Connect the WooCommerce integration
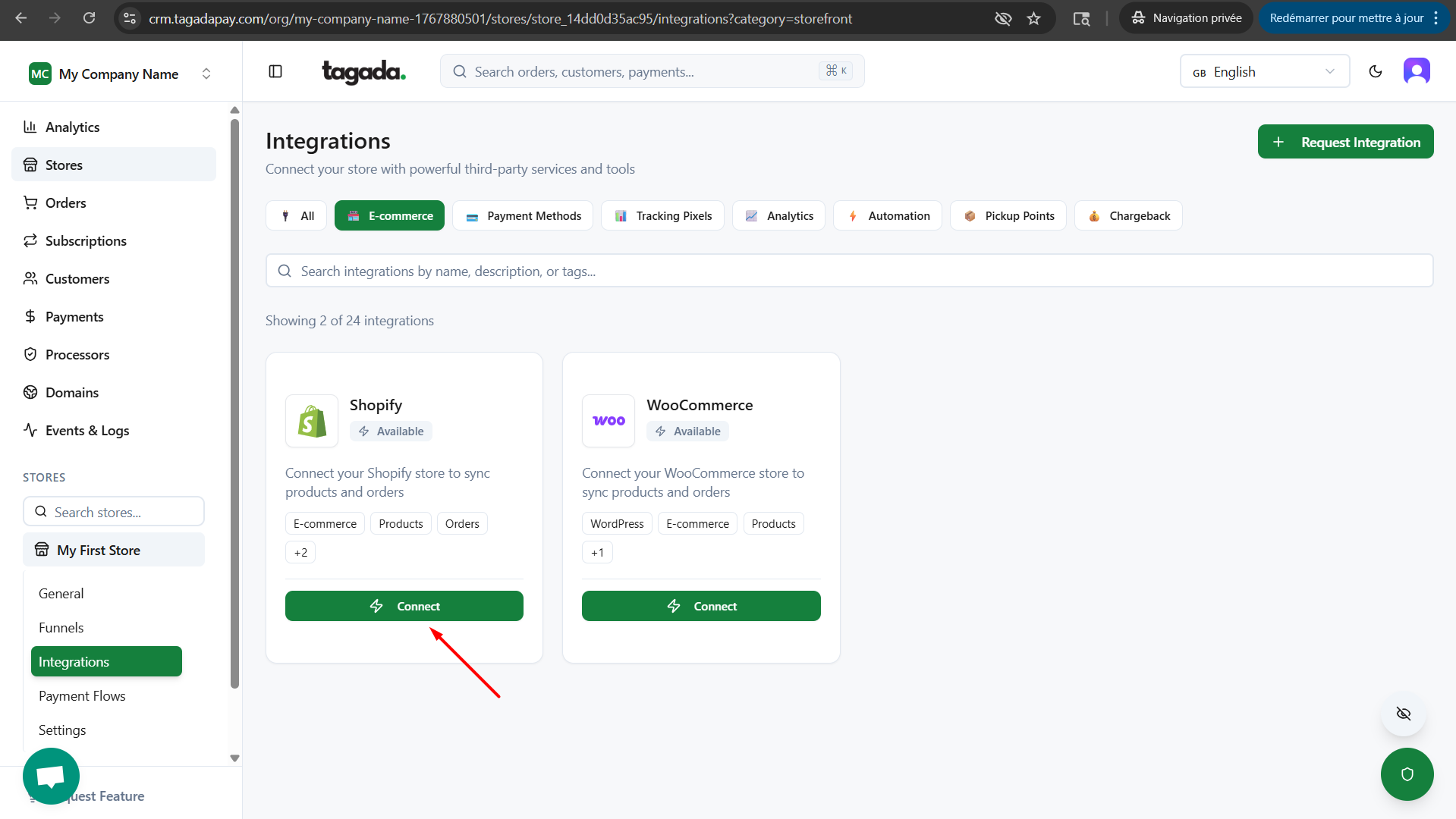 tap(701, 606)
